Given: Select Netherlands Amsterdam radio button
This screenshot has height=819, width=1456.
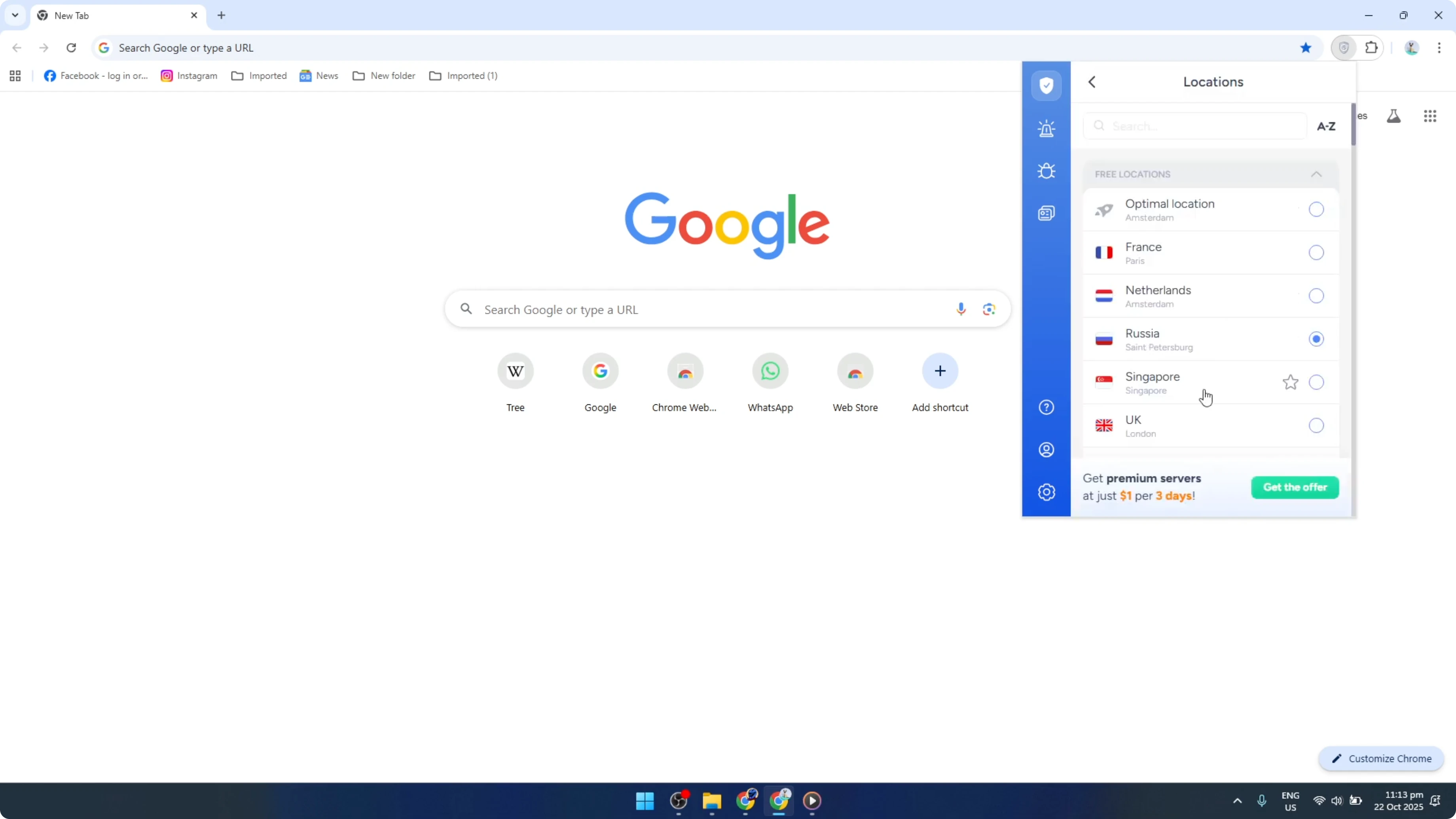Looking at the screenshot, I should tap(1316, 296).
